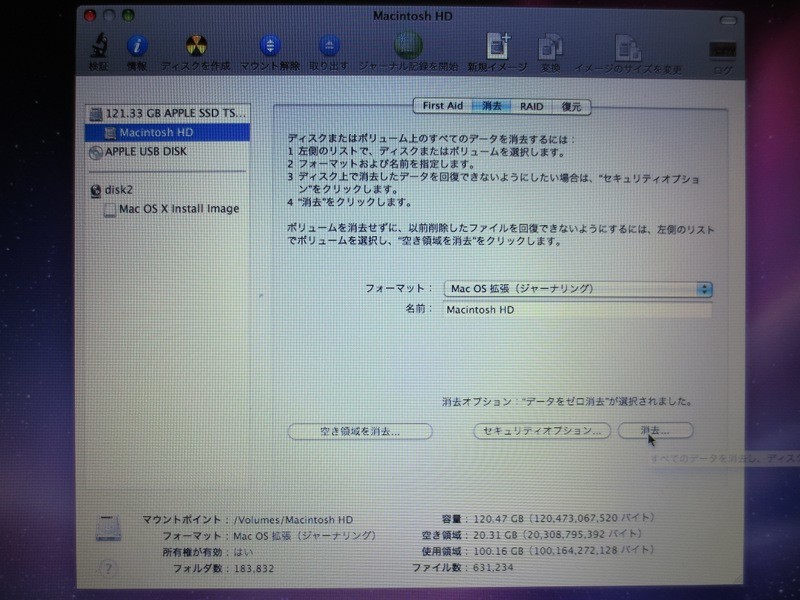Open the Info (情報) toolbar icon
Image resolution: width=800 pixels, height=600 pixels.
tap(137, 46)
